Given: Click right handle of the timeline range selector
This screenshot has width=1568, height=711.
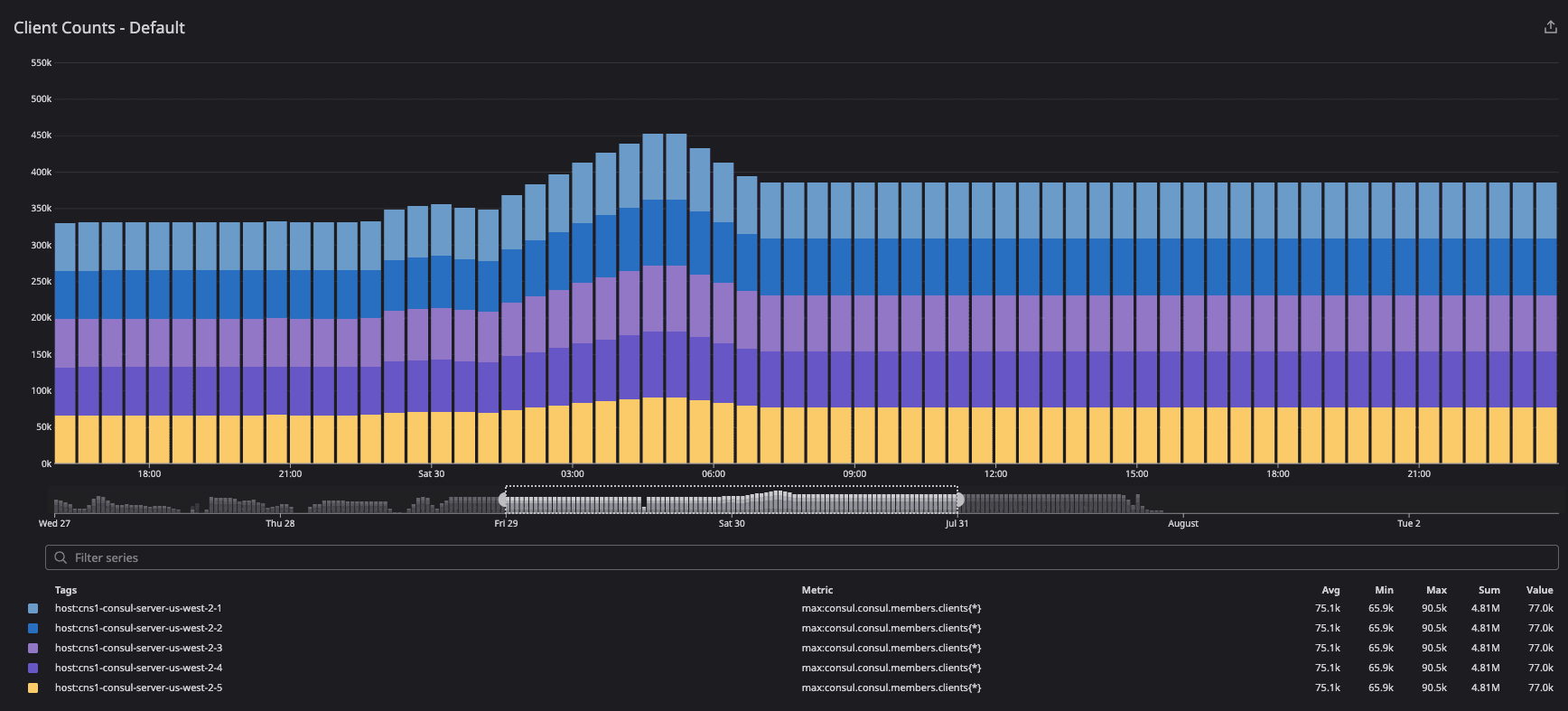Looking at the screenshot, I should 958,500.
